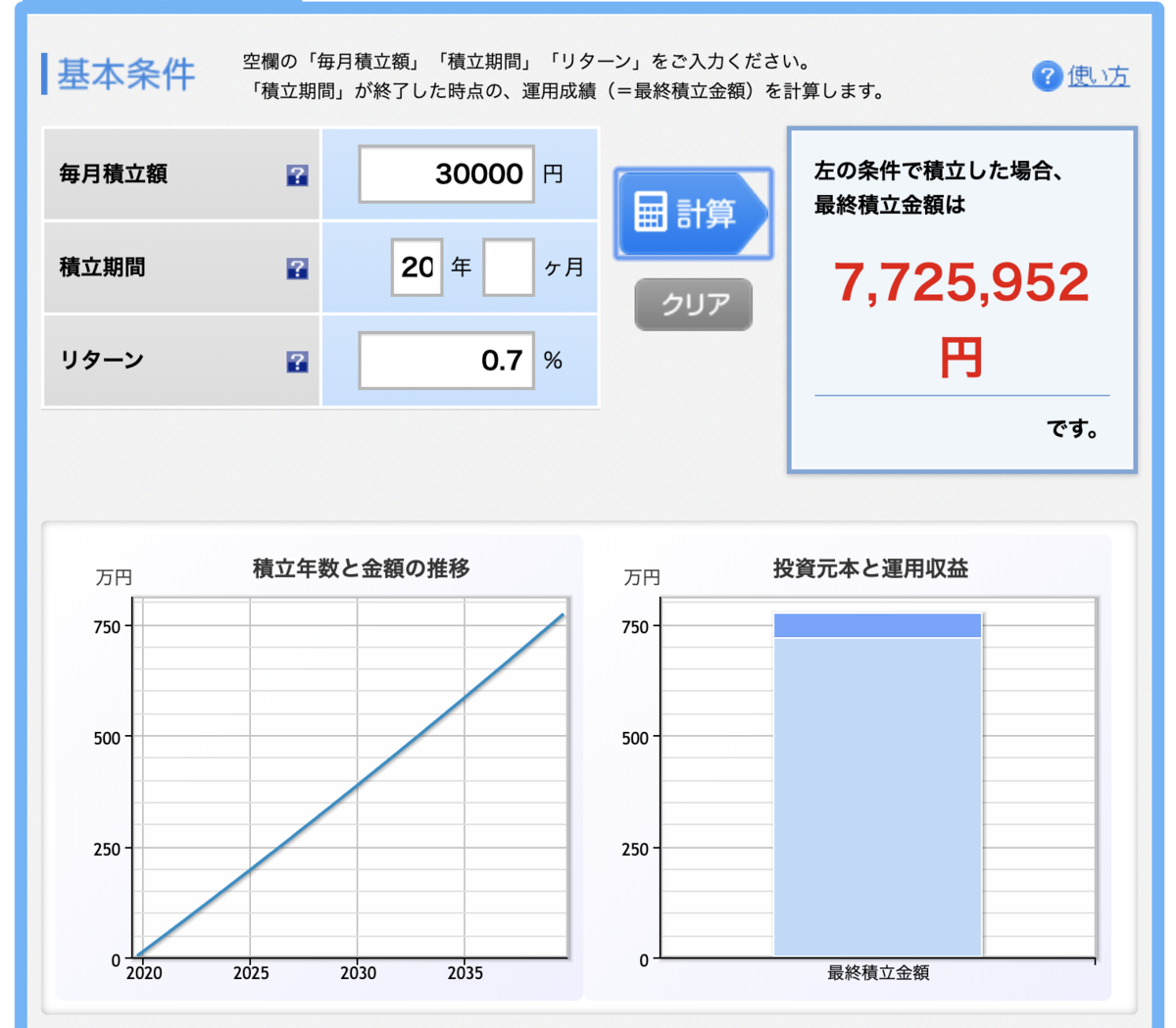Click the 最終積立金額 axis label
Screen dimensions: 1176x1028
pos(878,973)
